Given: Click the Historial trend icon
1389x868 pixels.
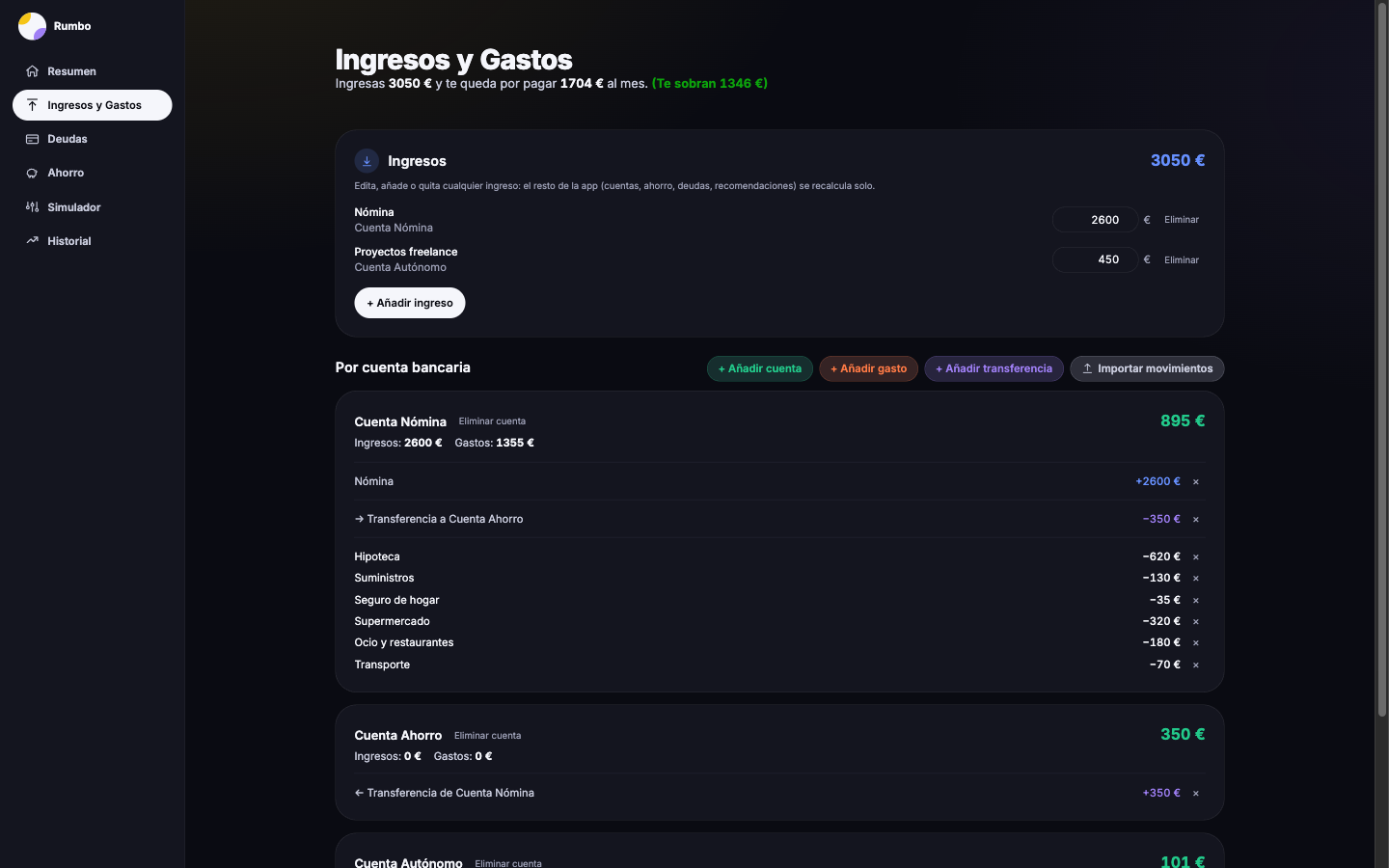Looking at the screenshot, I should 32,241.
